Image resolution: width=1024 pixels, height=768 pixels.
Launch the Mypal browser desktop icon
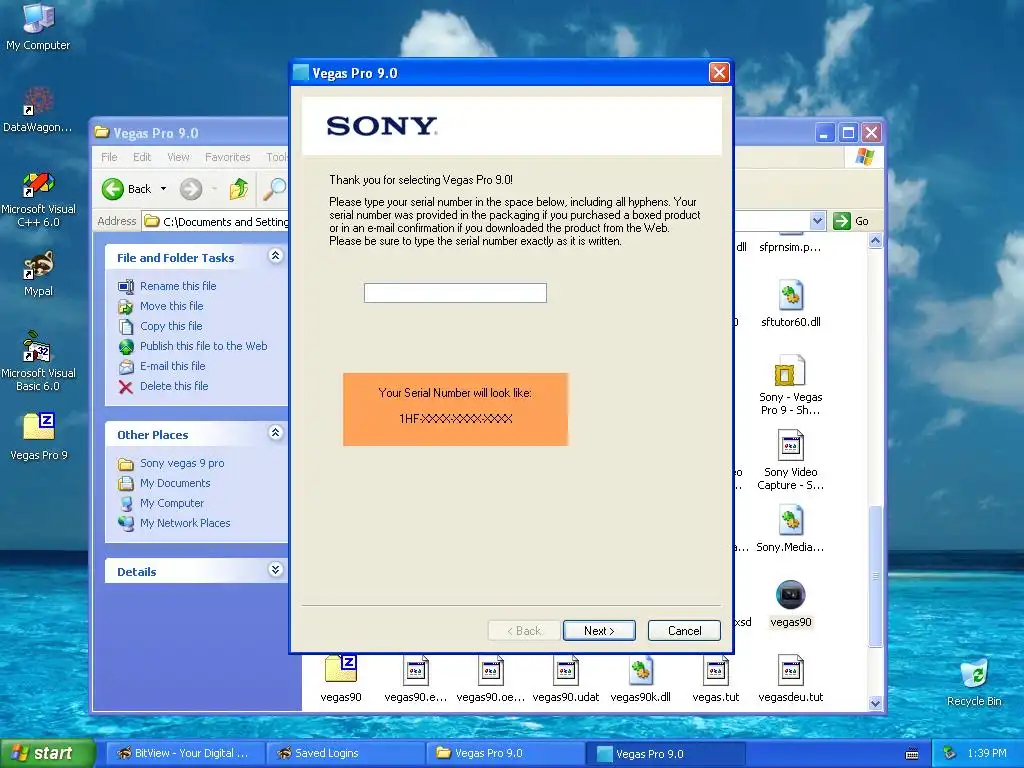[x=38, y=273]
